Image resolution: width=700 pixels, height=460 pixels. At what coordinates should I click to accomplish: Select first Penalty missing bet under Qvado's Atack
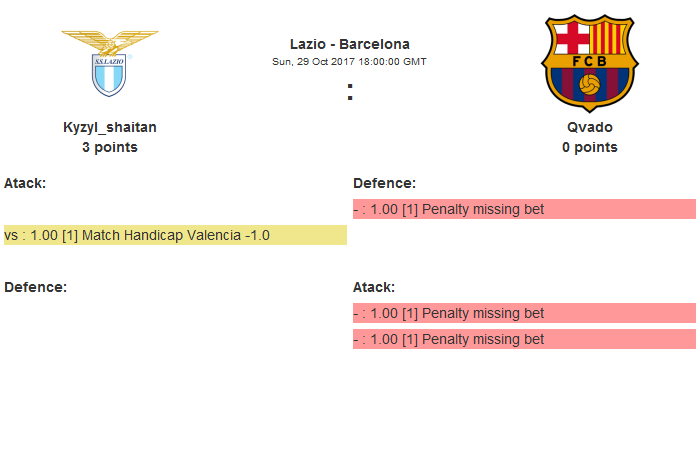tap(524, 313)
